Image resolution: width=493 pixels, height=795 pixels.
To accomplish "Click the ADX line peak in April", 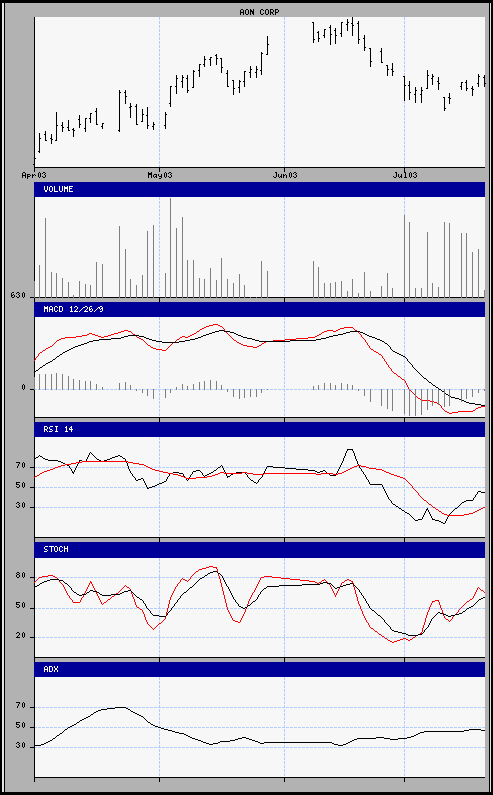I will click(121, 707).
